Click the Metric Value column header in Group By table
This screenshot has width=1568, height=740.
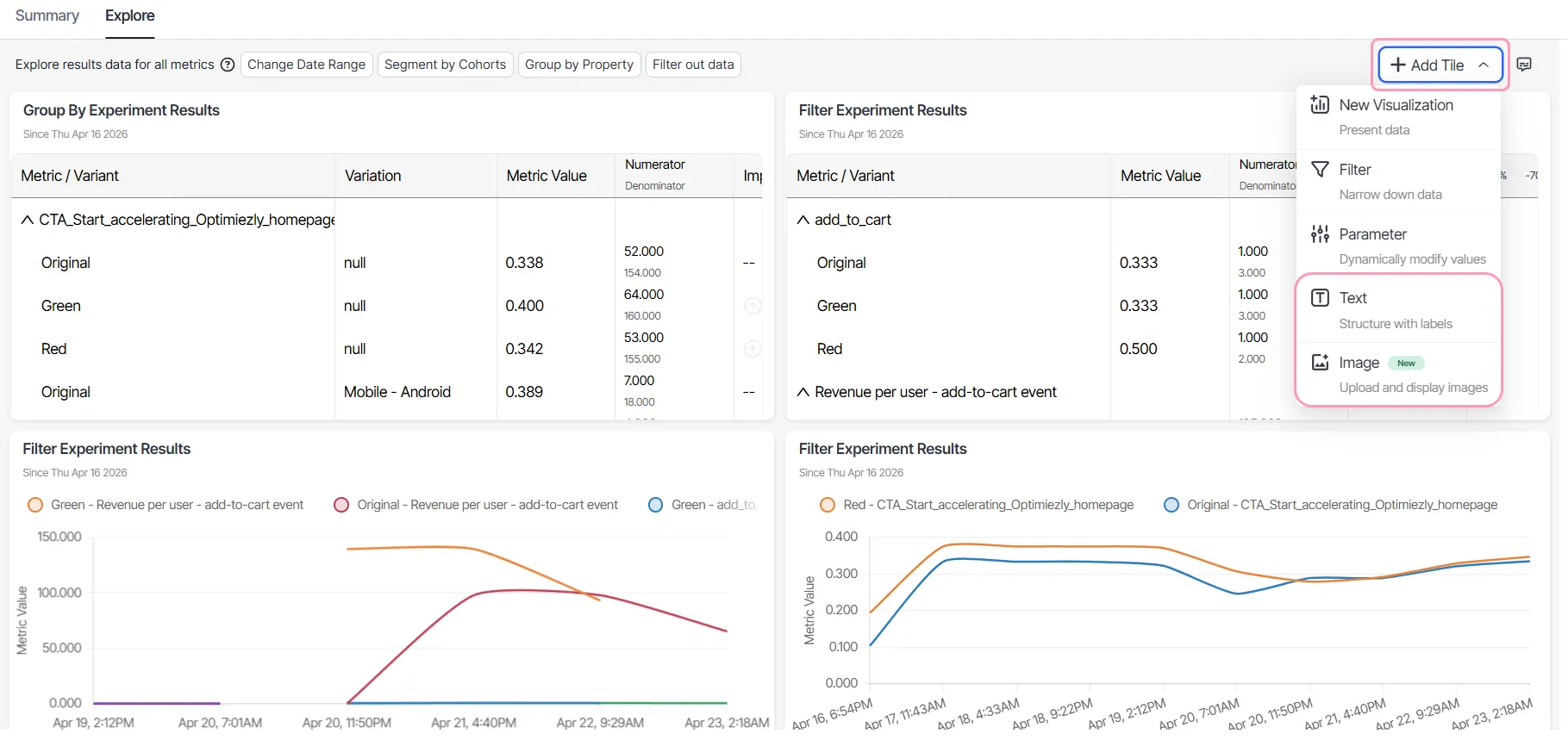point(547,176)
